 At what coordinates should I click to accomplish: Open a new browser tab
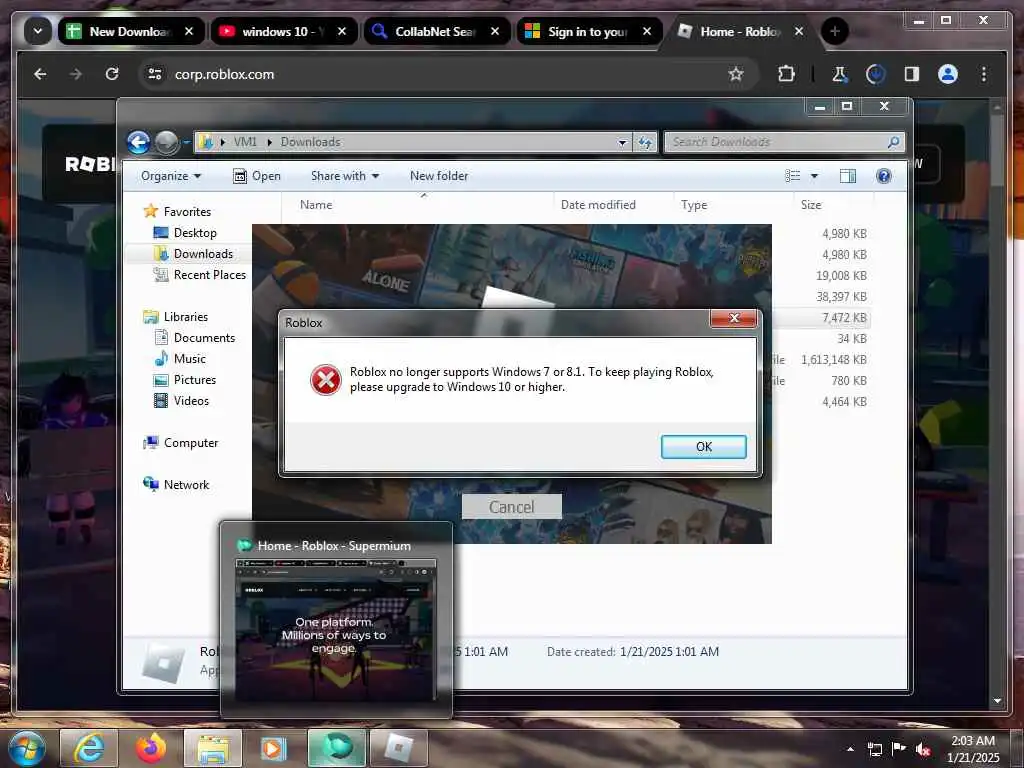pyautogui.click(x=835, y=31)
